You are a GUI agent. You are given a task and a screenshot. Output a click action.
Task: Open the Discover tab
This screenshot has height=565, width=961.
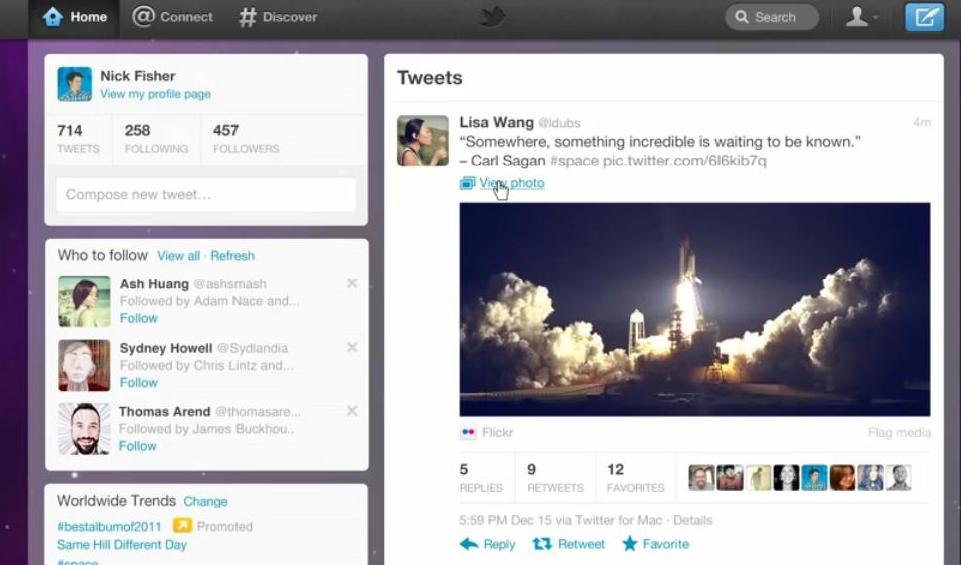(x=278, y=17)
